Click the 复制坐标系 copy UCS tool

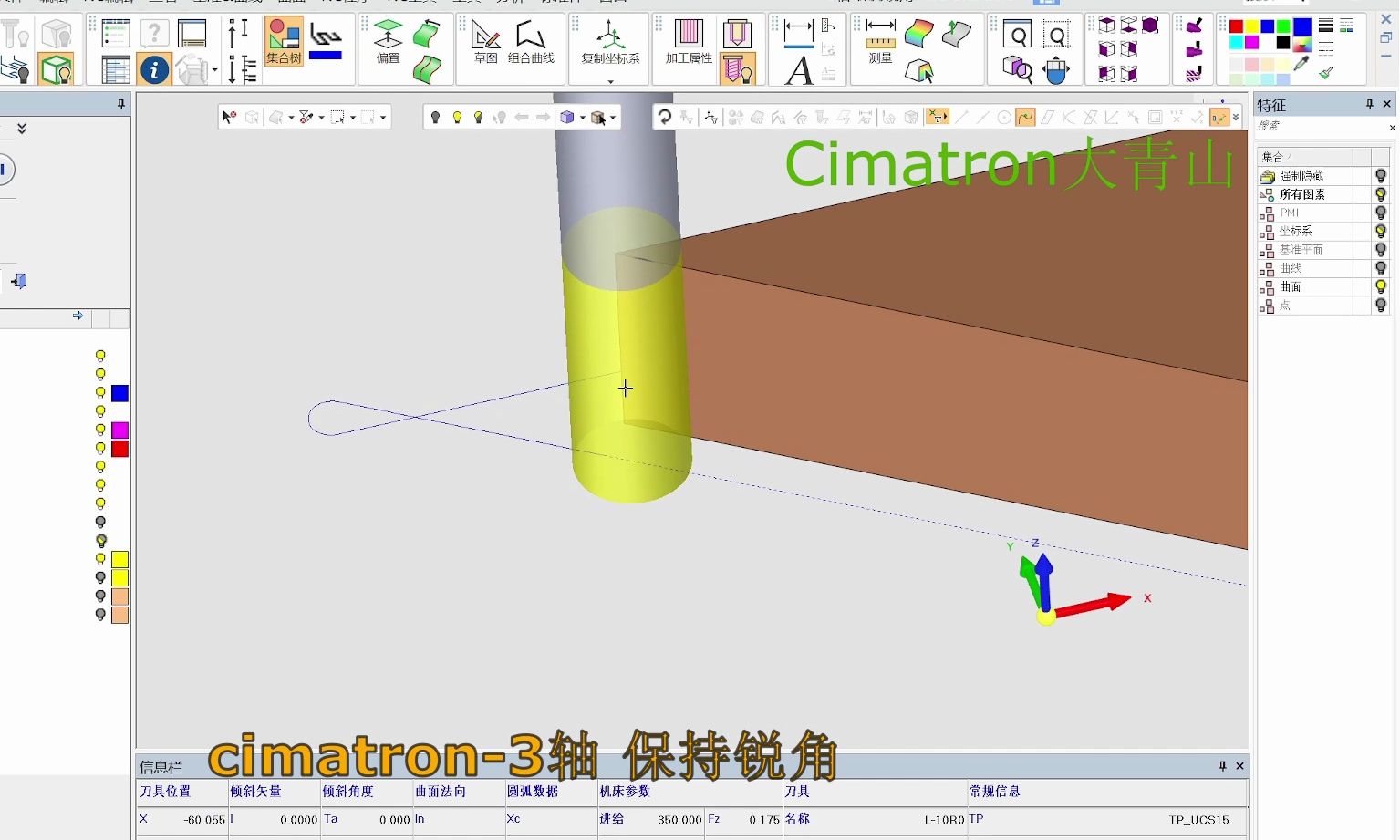coord(610,42)
